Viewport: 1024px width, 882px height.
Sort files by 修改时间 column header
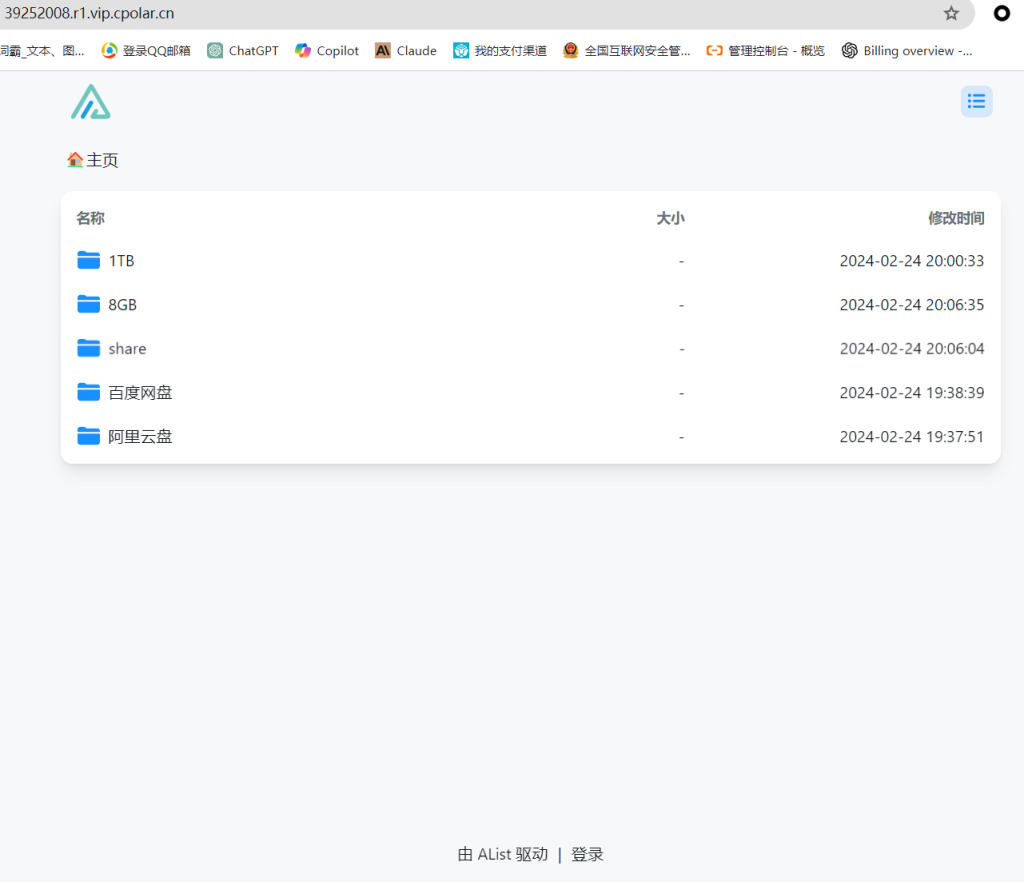tap(955, 218)
